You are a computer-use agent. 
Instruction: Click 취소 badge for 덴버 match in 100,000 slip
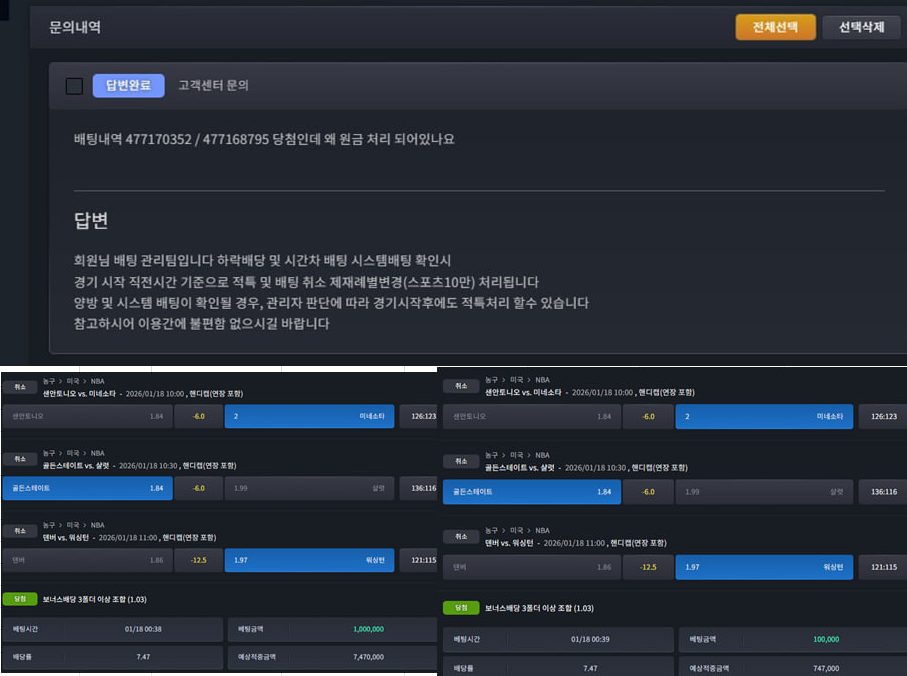point(460,536)
